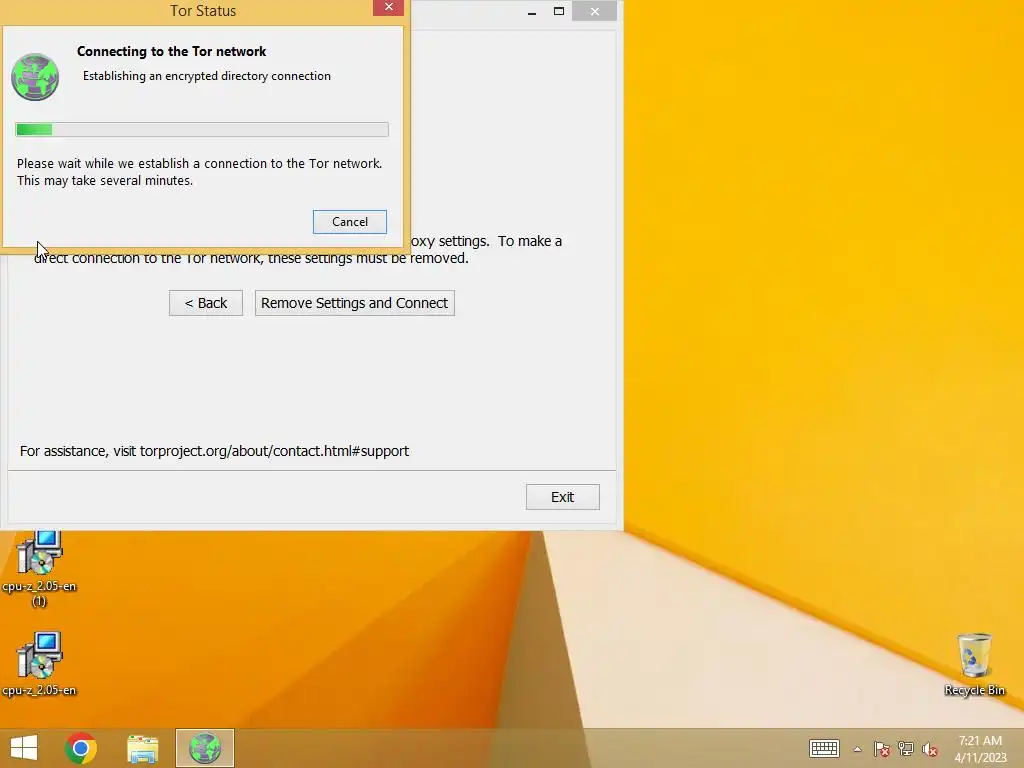Click 'Connecting to the Tor network' heading
Screen dimensions: 1024x768
point(172,51)
